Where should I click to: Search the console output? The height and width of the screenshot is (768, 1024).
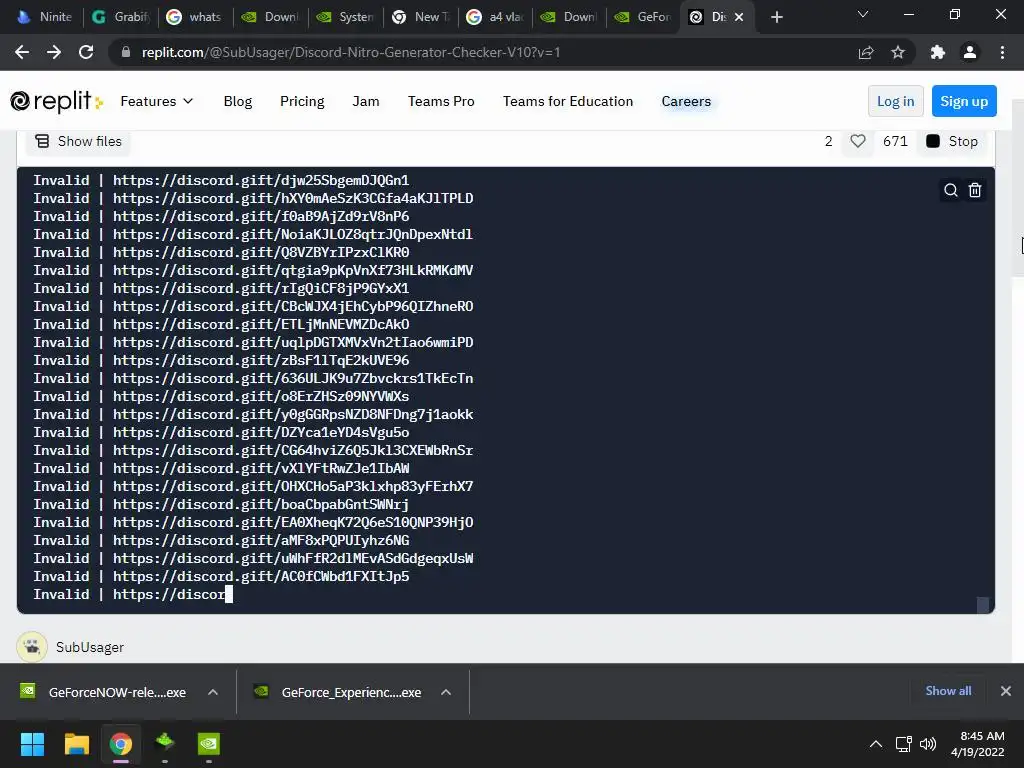(951, 190)
